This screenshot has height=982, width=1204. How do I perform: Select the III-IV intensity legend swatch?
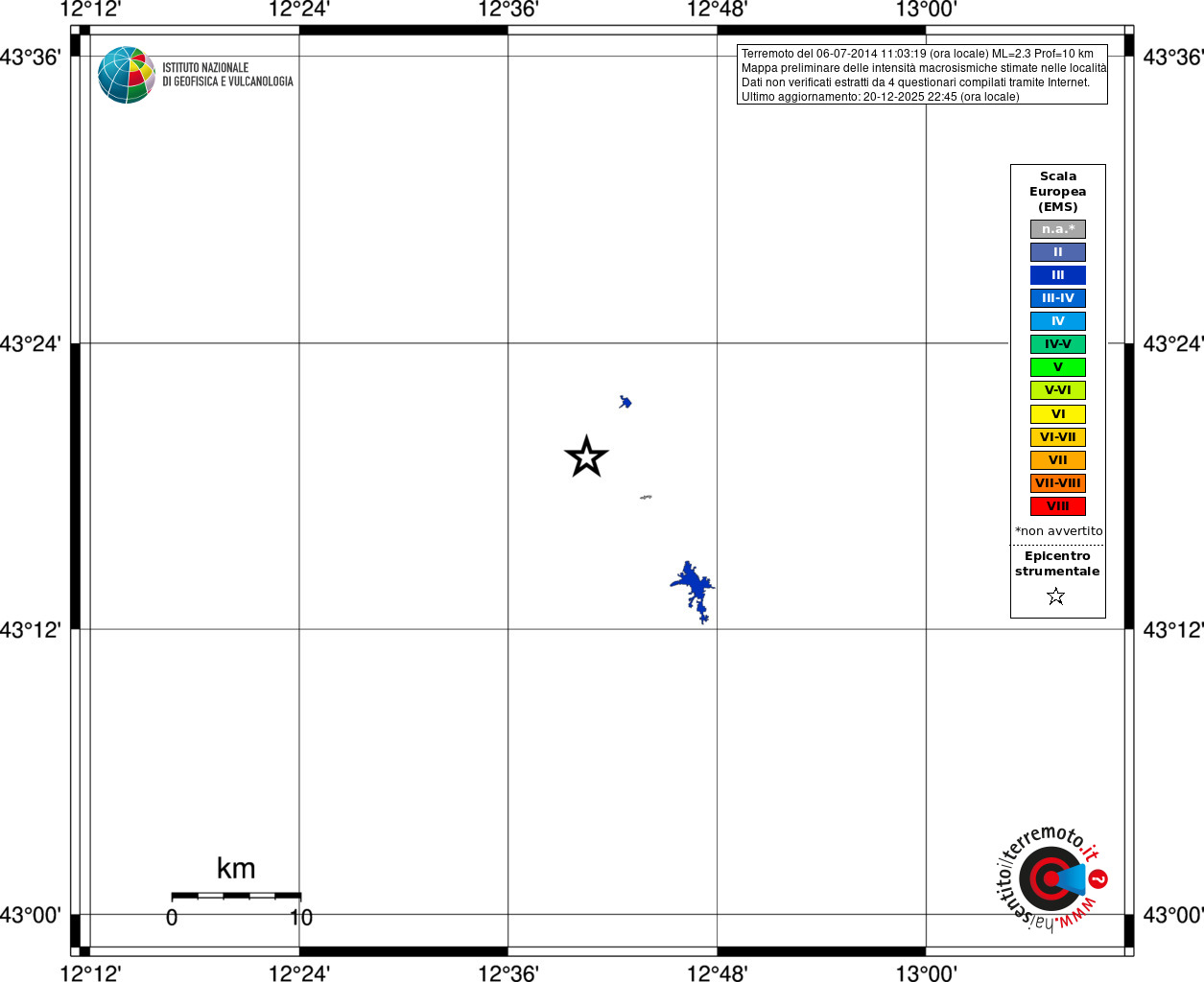1058,298
